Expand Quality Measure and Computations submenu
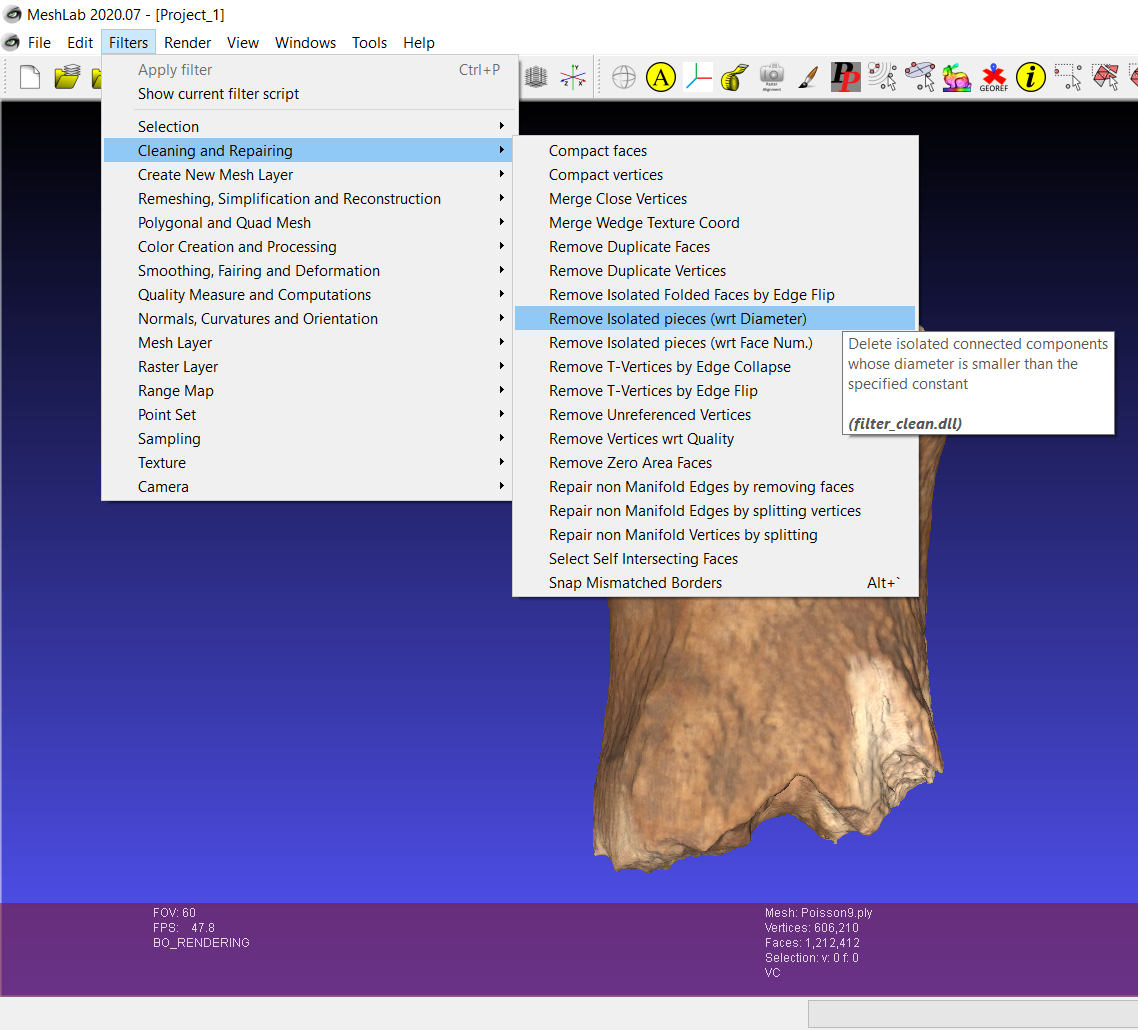Screen dimensions: 1138x1030 click(x=308, y=294)
